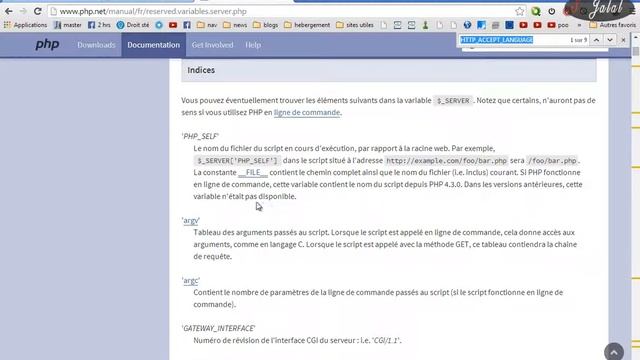Open the Applications shortcut in the bookmarks bar
The height and width of the screenshot is (360, 640).
[x=25, y=25]
